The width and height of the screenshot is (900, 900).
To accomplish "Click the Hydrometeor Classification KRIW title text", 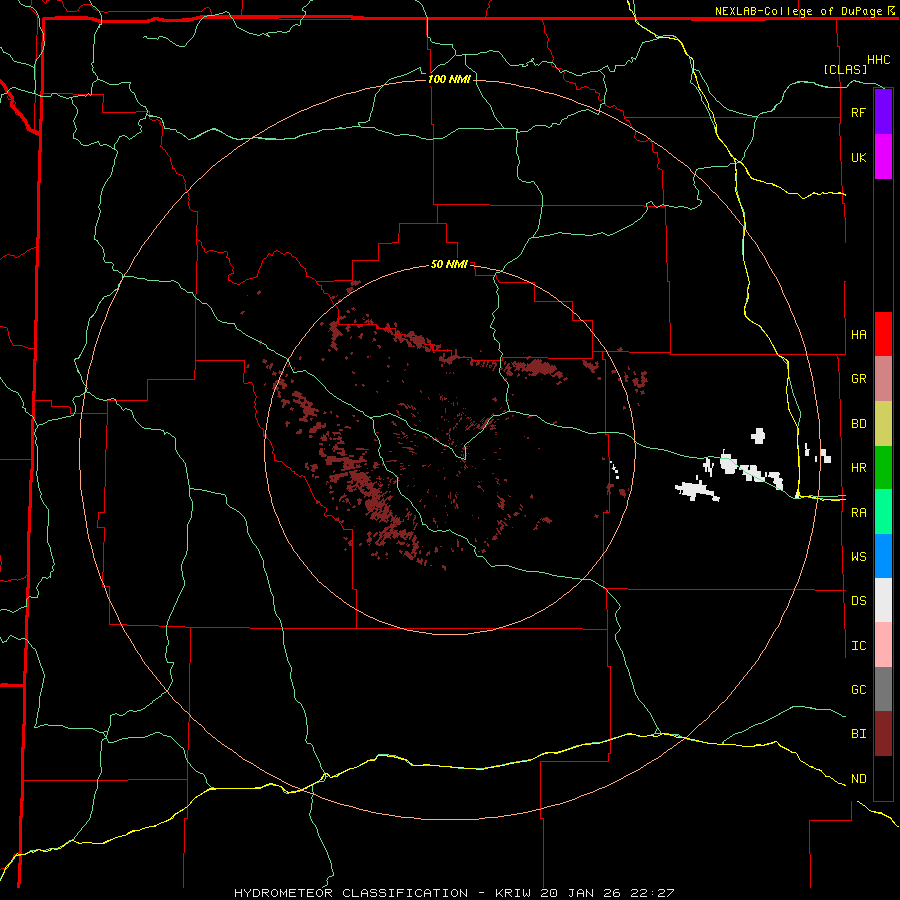I will pos(454,893).
